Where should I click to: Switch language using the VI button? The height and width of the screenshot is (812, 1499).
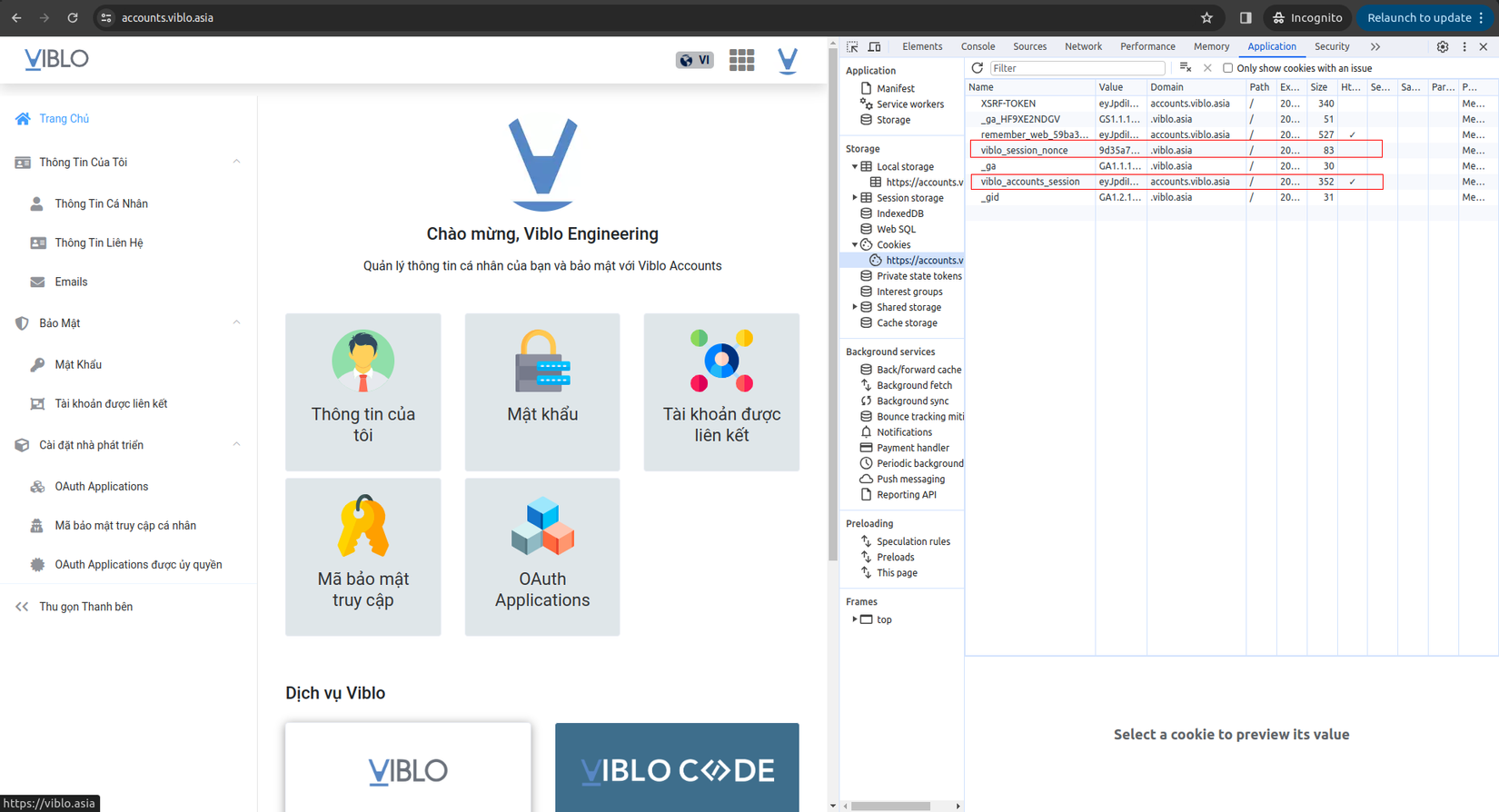click(695, 60)
